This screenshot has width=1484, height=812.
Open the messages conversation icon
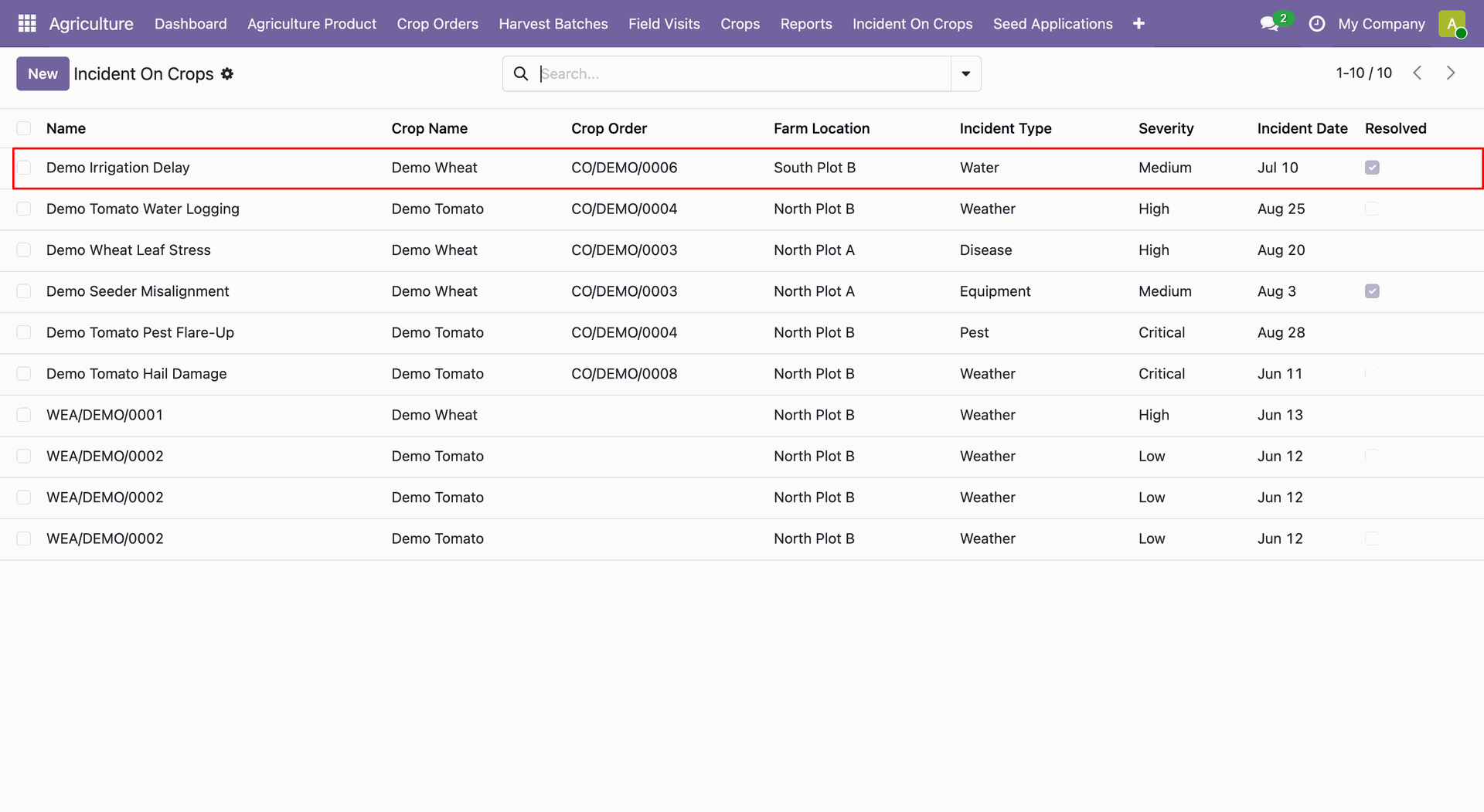coord(1269,24)
